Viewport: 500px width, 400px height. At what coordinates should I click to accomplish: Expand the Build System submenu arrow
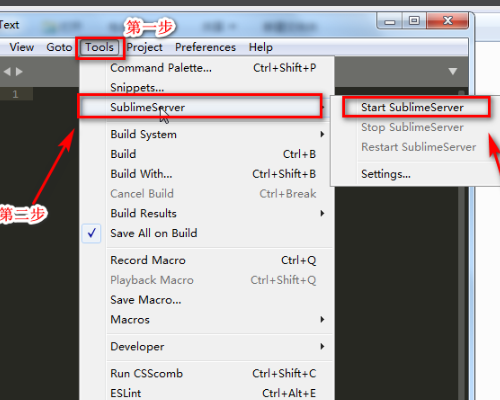point(322,134)
